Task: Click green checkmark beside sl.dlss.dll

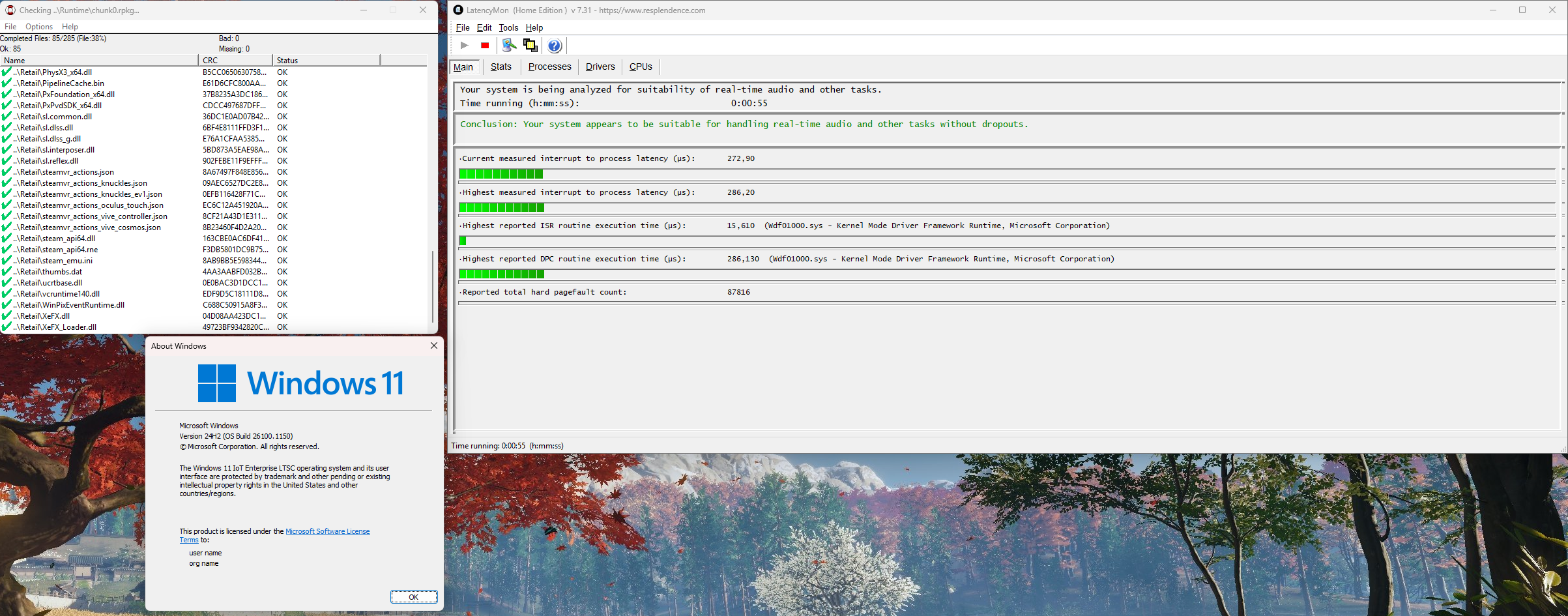Action: (x=7, y=128)
